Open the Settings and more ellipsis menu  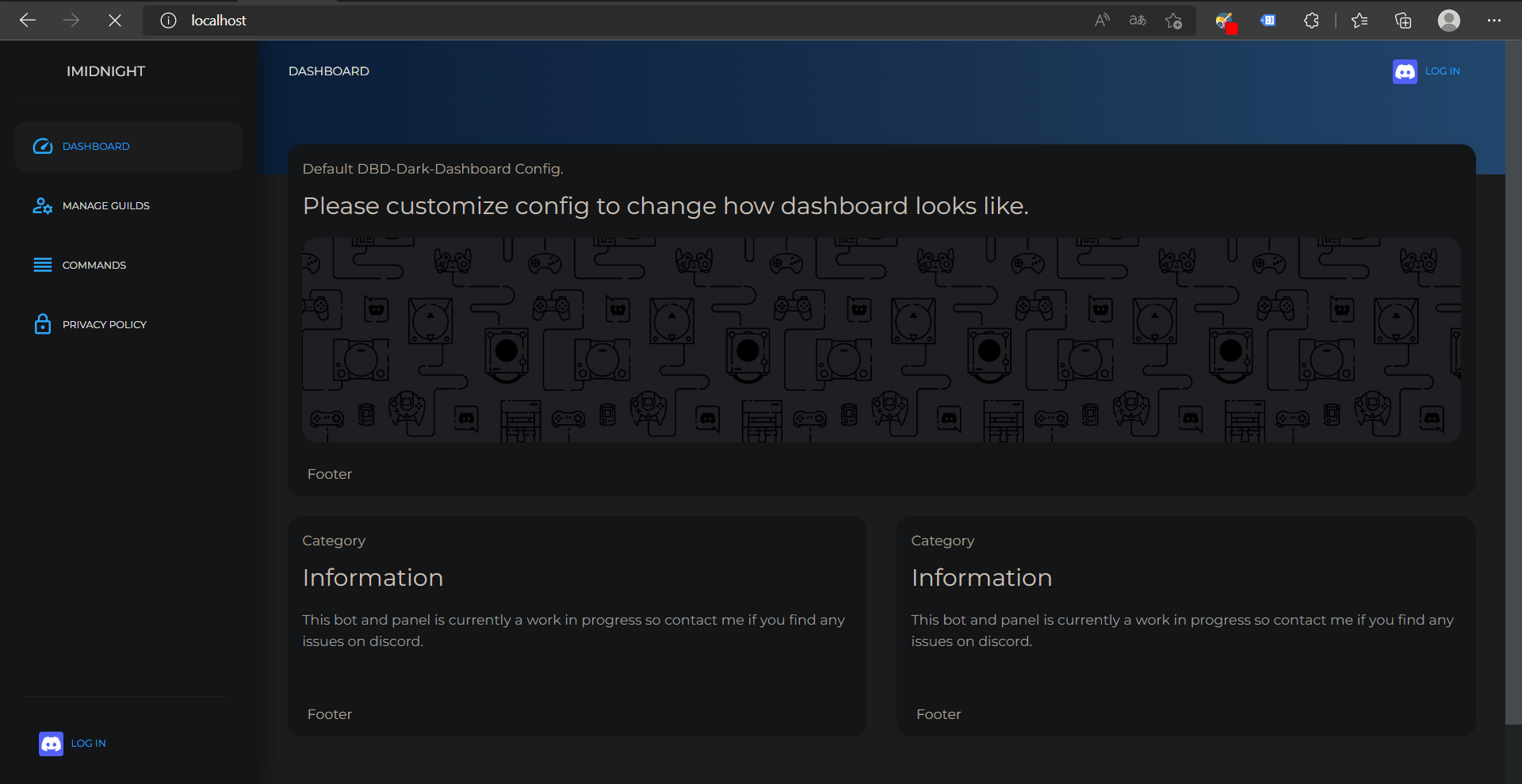[x=1495, y=21]
